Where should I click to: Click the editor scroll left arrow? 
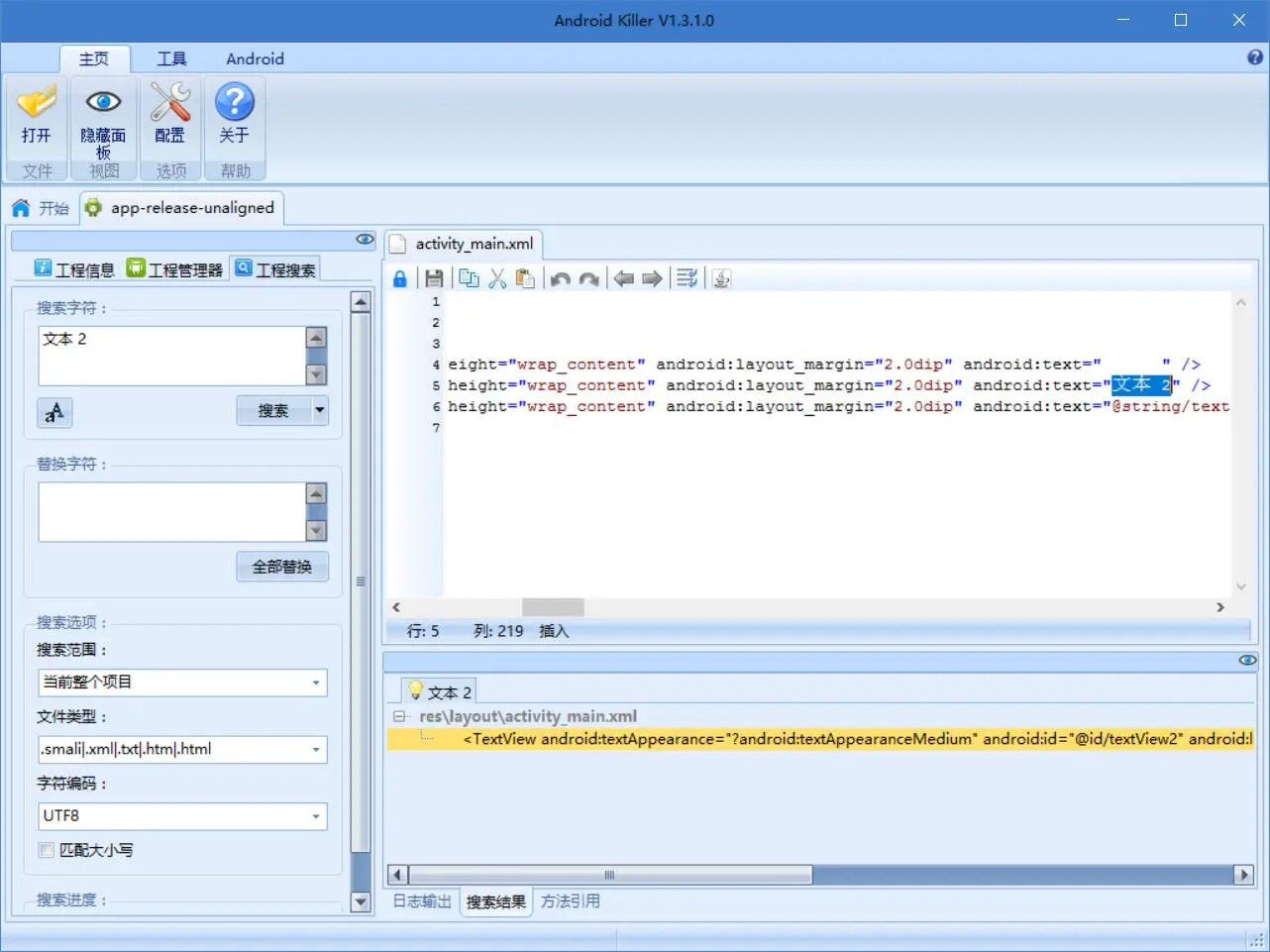396,607
